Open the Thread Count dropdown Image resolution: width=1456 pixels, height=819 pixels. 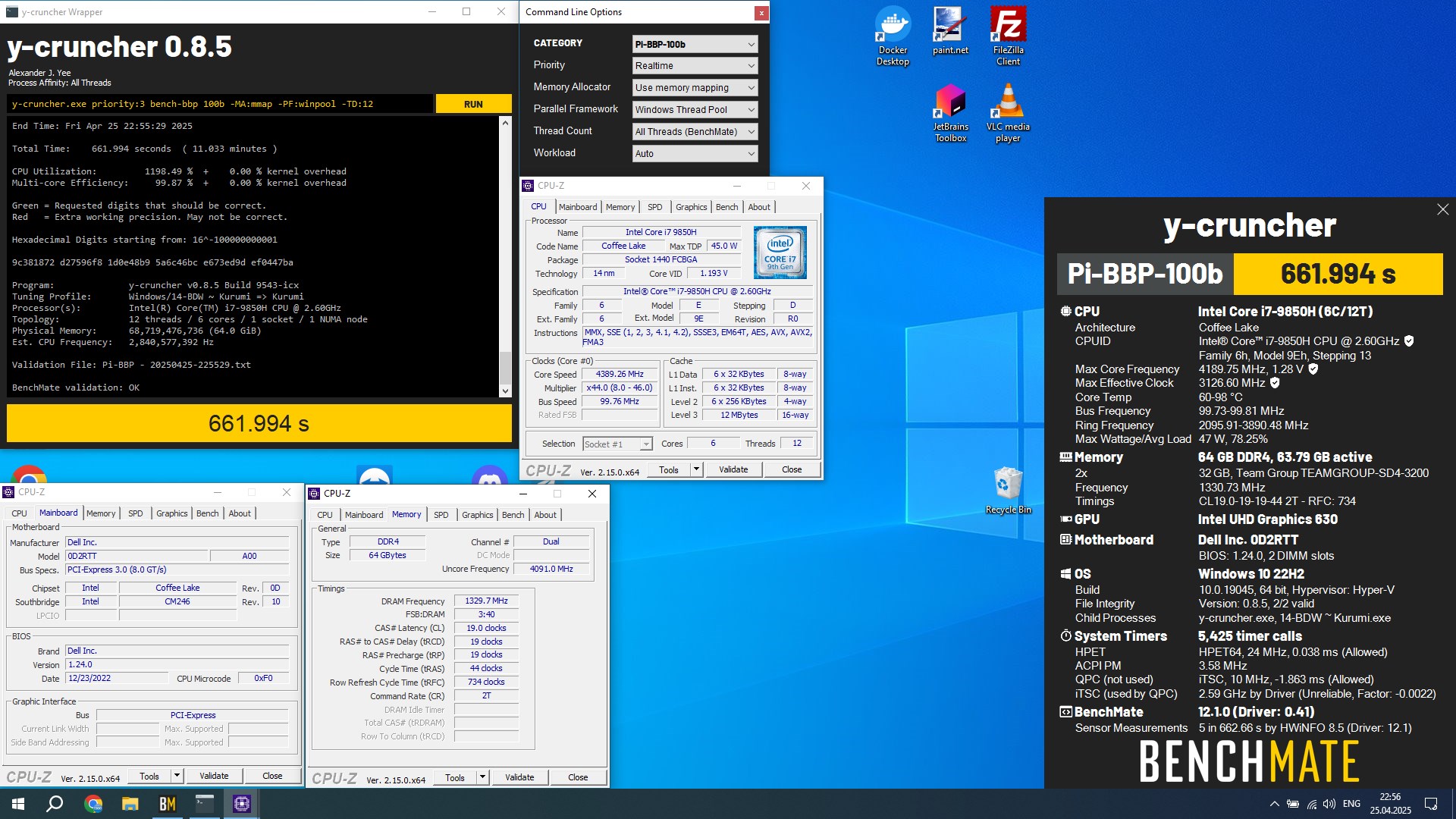pos(695,132)
